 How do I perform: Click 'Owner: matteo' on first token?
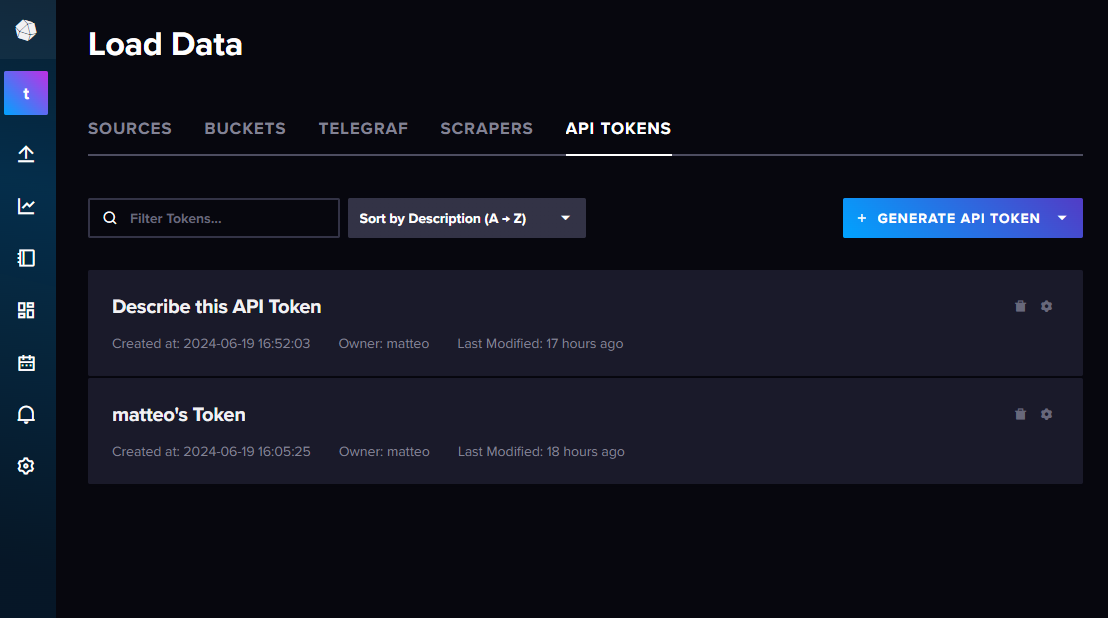384,344
